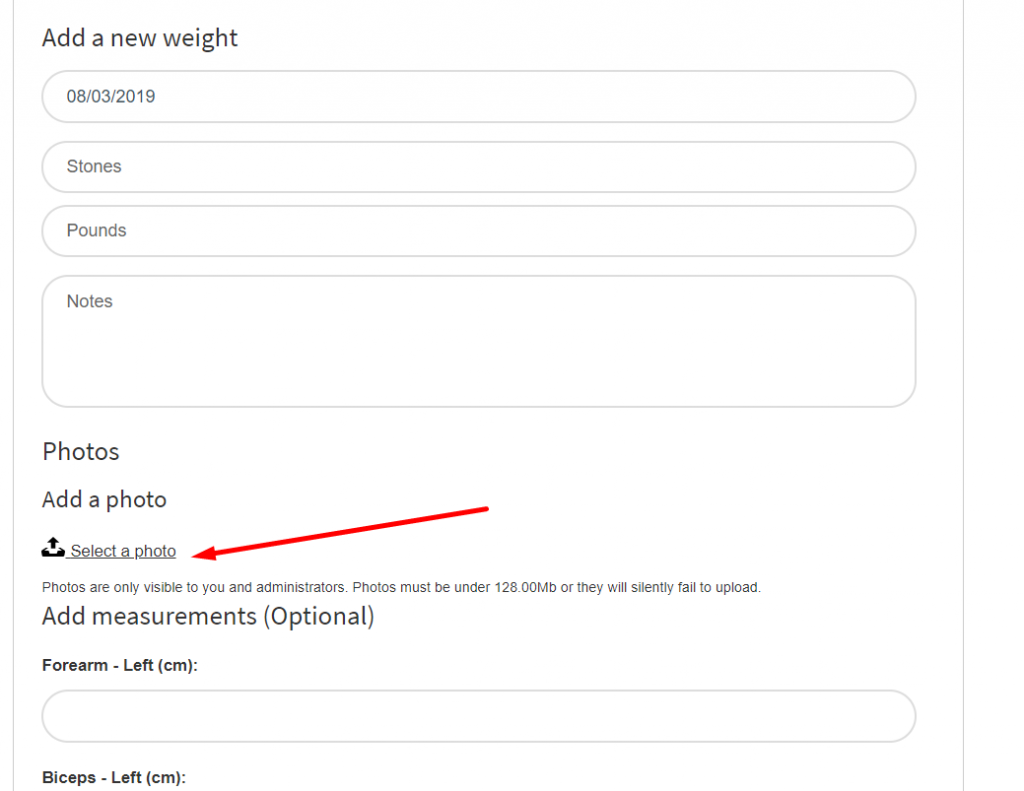The image size is (1024, 791).
Task: Click the upload tray arrow symbol
Action: (x=53, y=547)
